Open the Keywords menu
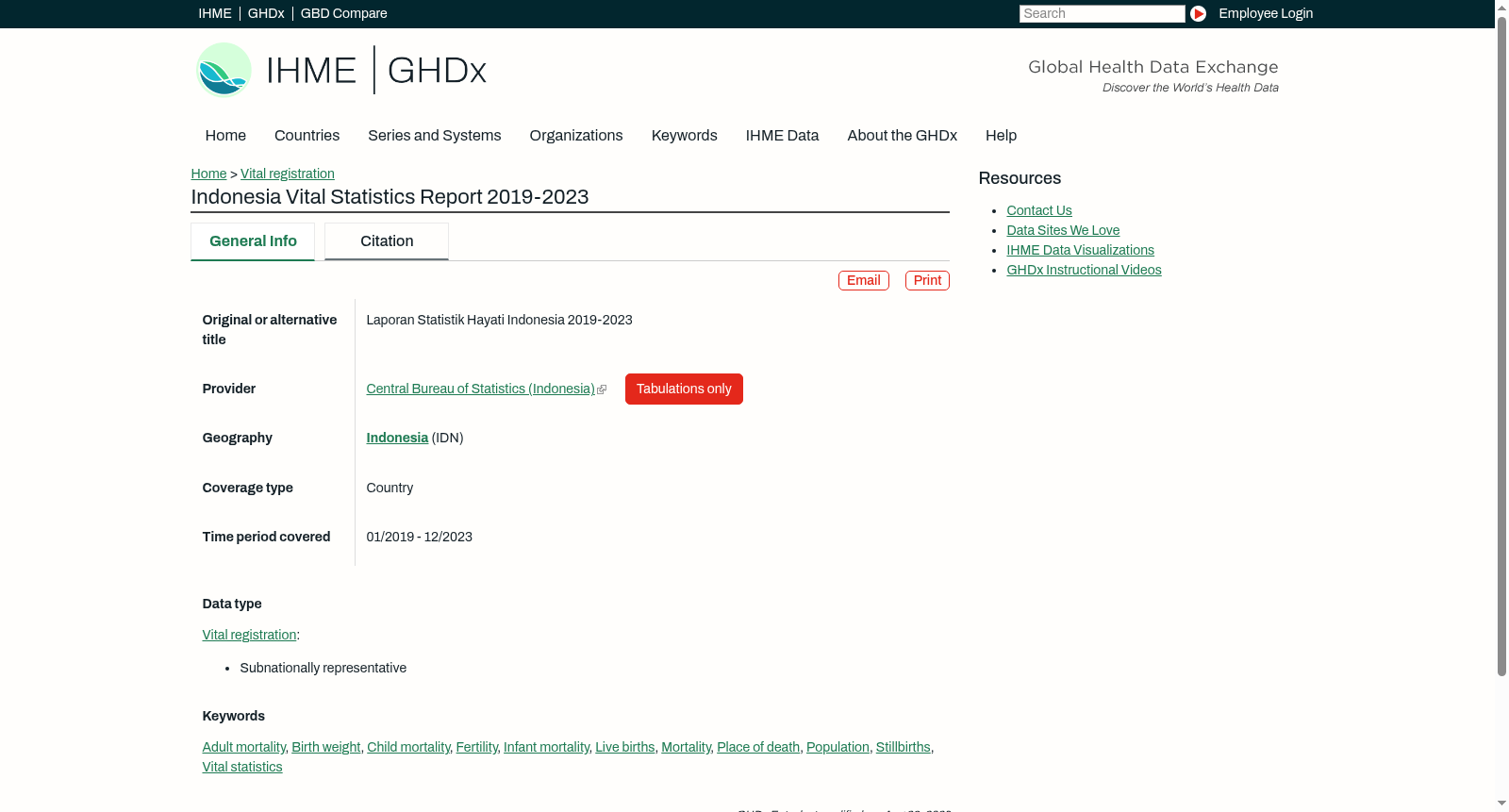This screenshot has height=812, width=1509. coord(685,136)
